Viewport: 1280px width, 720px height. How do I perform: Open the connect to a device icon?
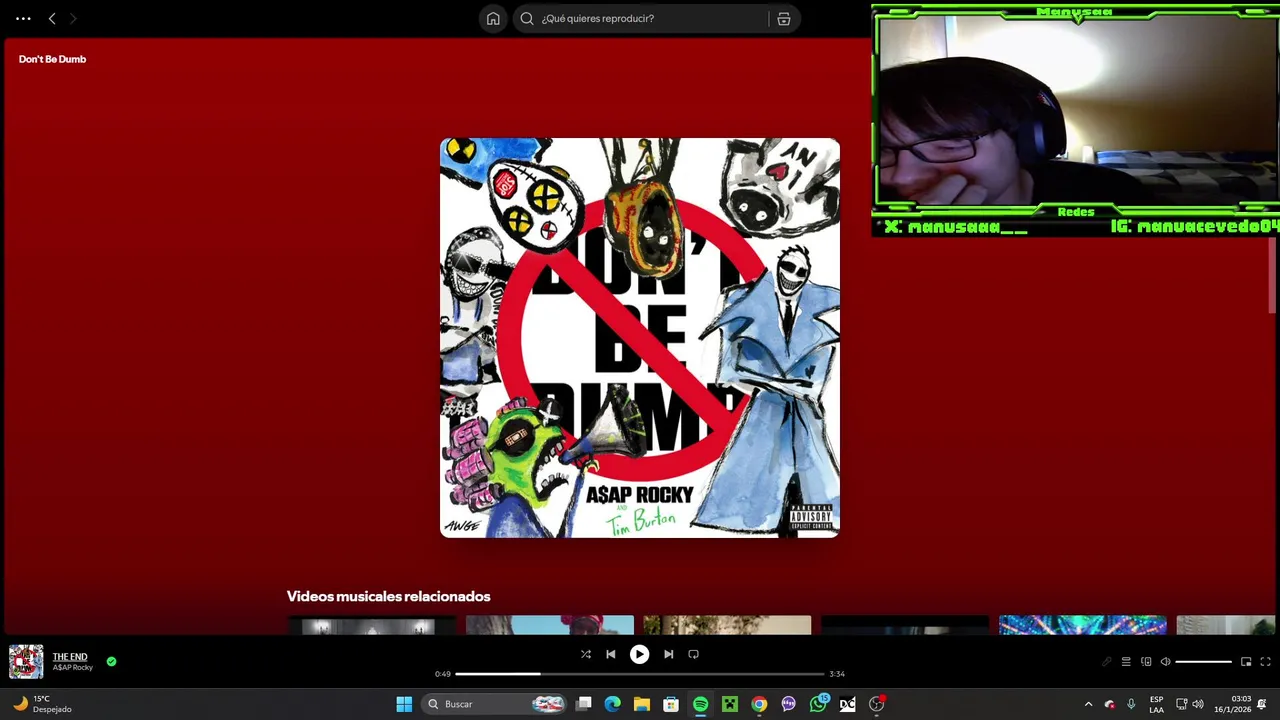(x=1146, y=662)
